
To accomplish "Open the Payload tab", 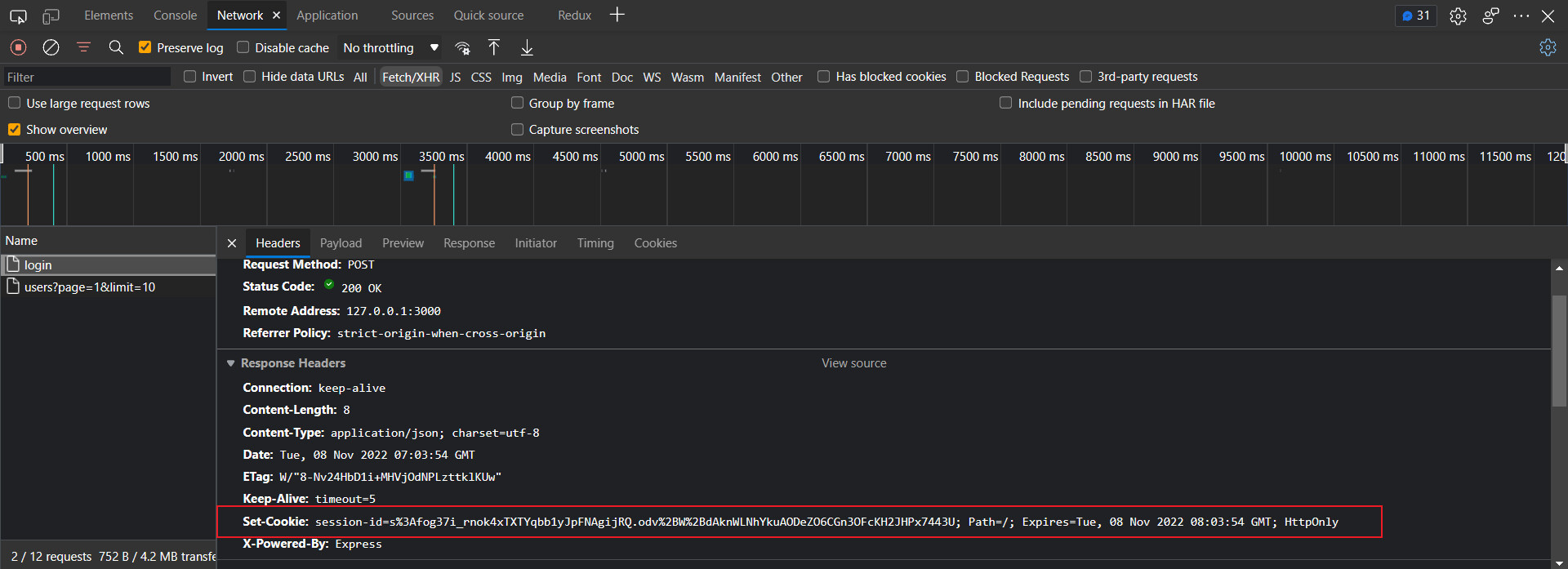I will point(341,243).
